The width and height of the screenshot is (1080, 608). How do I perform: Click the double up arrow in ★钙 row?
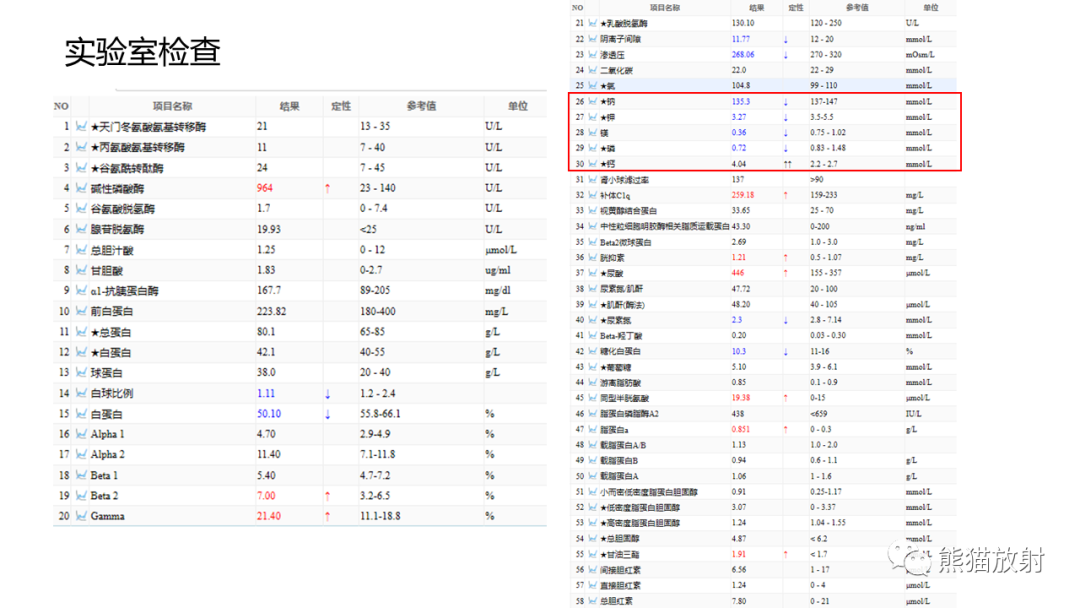coord(787,164)
